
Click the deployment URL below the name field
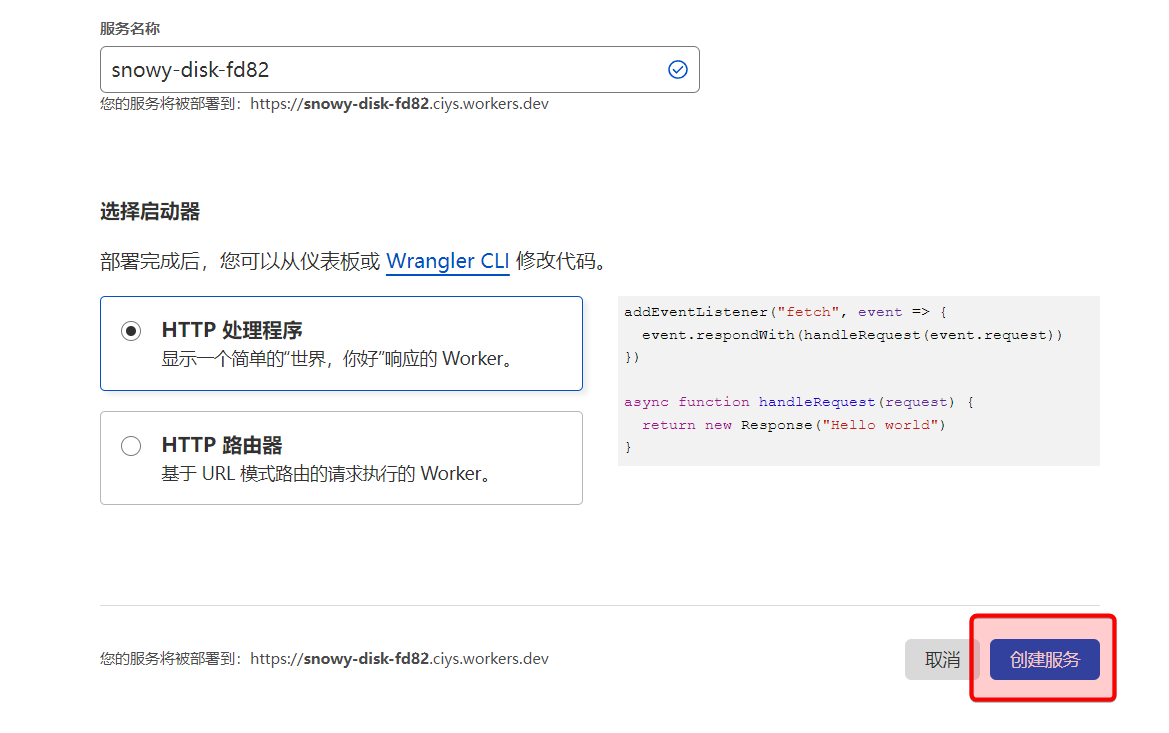pyautogui.click(x=399, y=103)
